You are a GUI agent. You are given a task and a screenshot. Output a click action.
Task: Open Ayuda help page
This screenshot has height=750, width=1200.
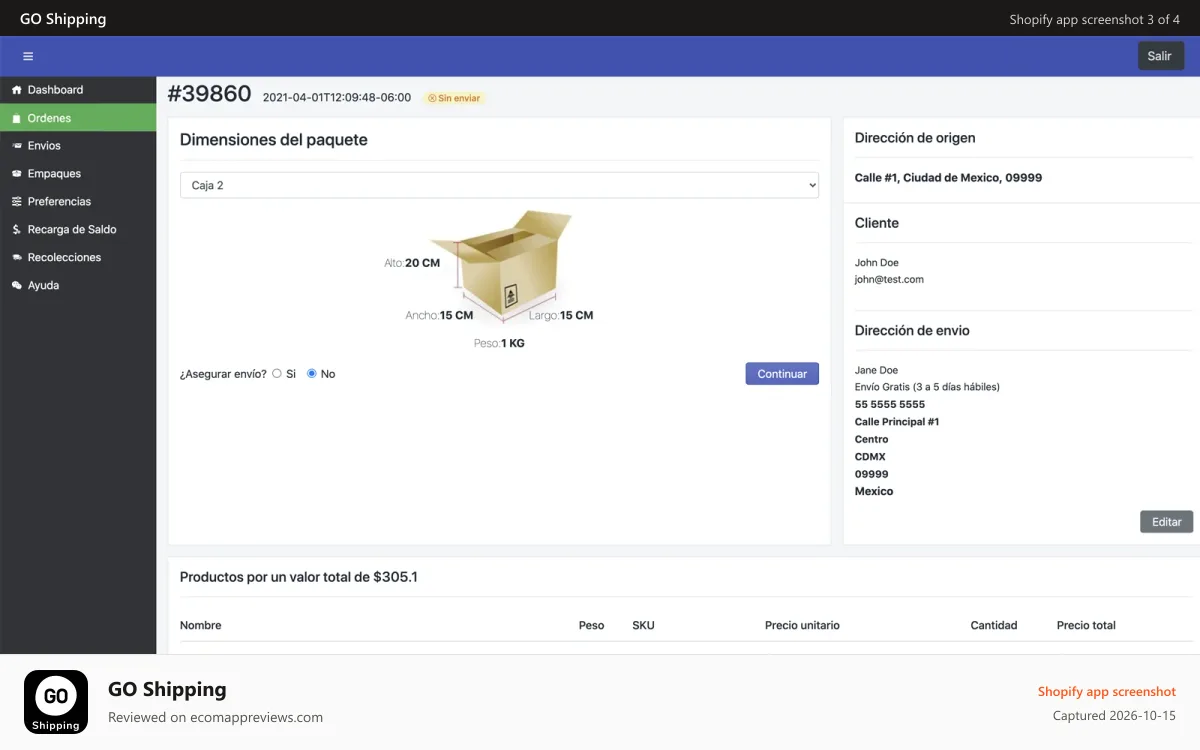(x=78, y=286)
